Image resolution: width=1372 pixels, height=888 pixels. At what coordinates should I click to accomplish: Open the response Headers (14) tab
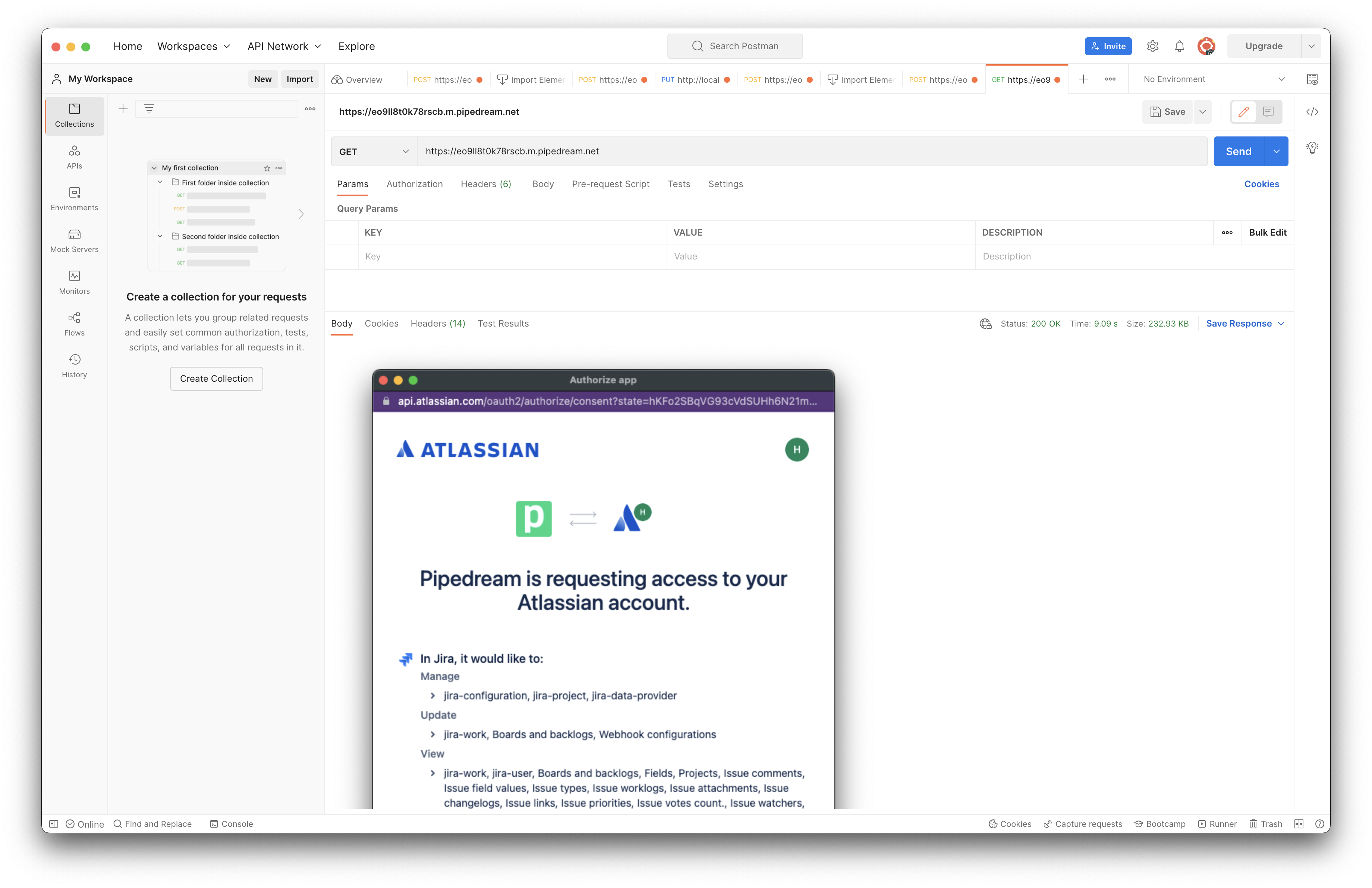[x=438, y=323]
